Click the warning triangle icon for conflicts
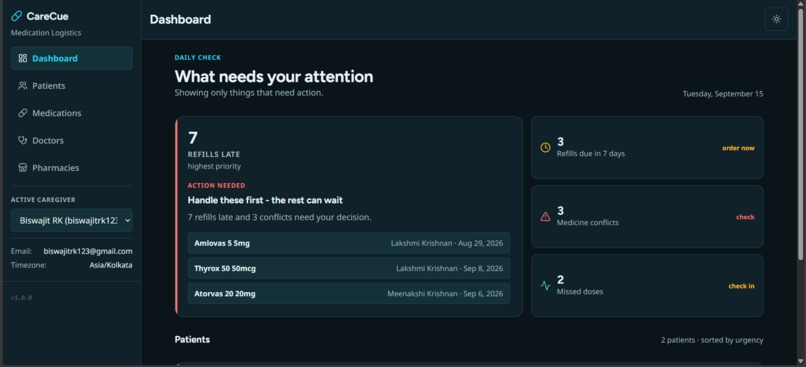This screenshot has width=806, height=367. point(545,217)
